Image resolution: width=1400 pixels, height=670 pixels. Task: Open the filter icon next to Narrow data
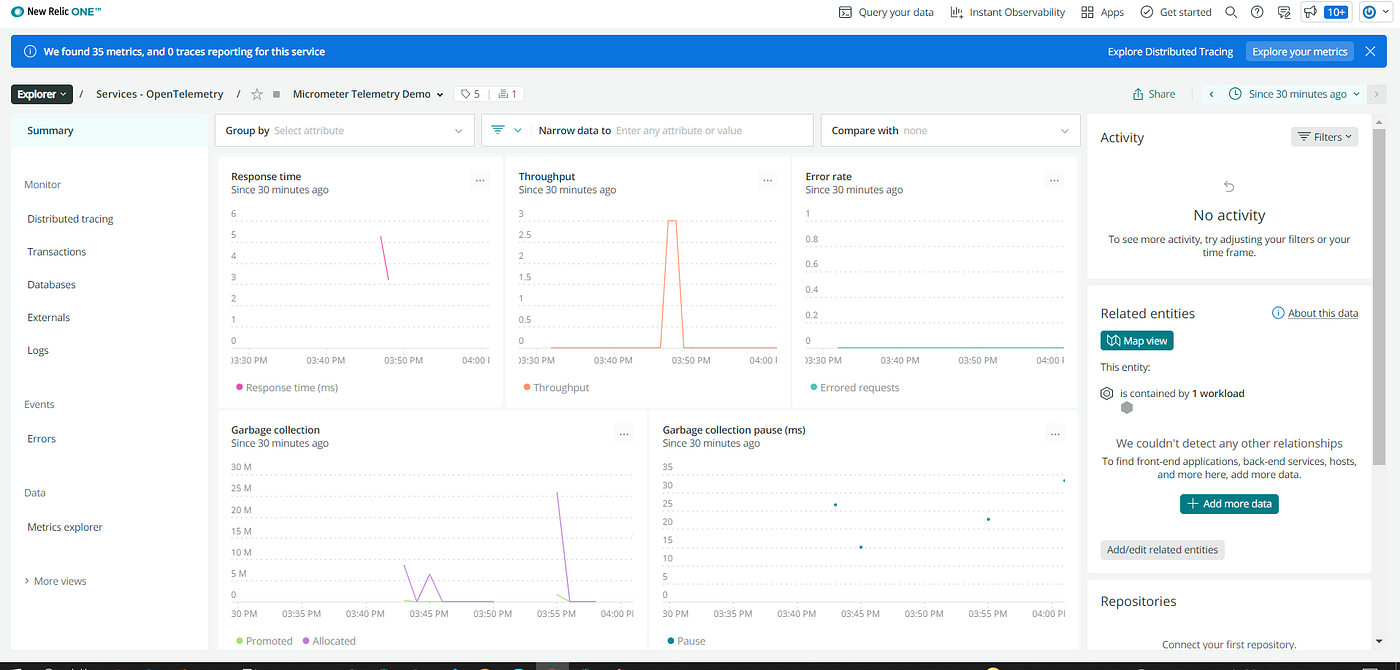coord(498,130)
